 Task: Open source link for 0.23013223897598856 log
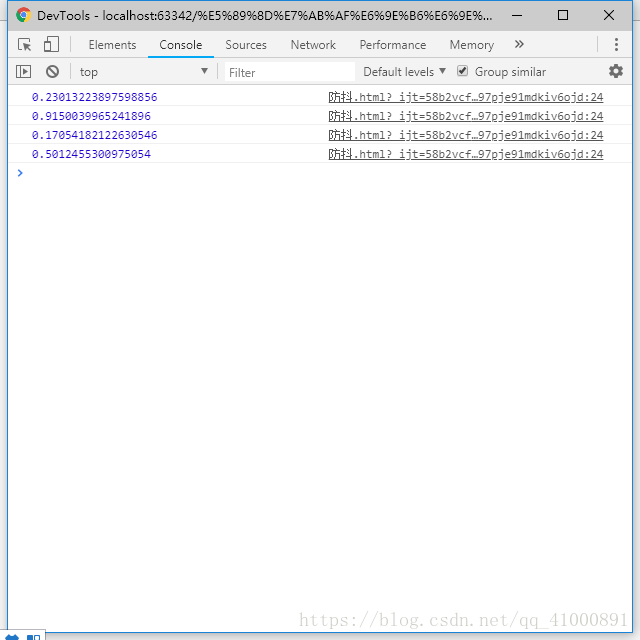pos(466,97)
